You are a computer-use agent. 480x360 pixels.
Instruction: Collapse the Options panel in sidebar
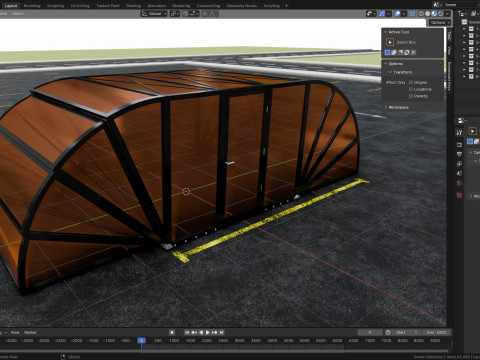coord(386,64)
